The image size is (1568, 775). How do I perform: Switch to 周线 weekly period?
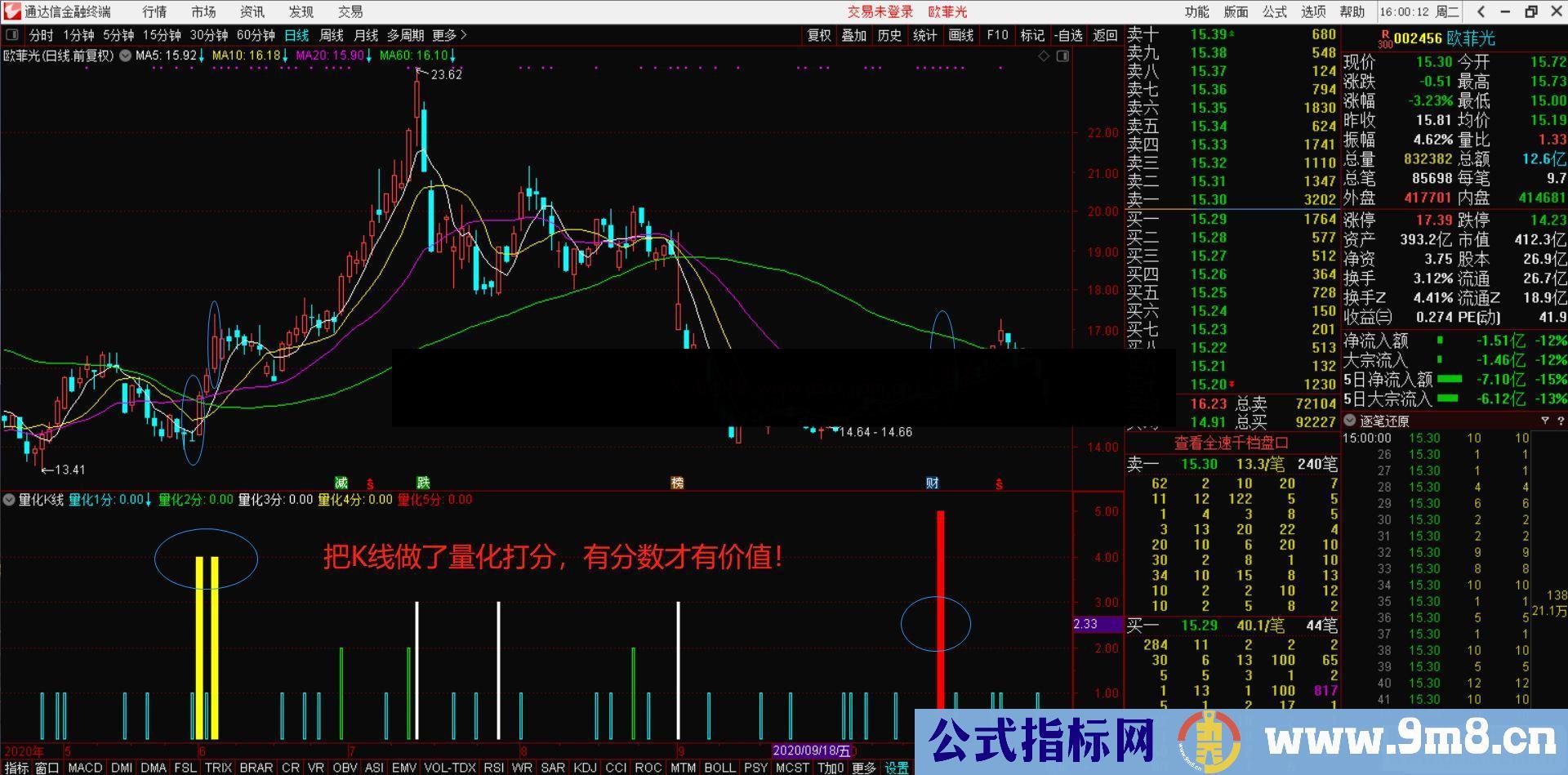[332, 35]
